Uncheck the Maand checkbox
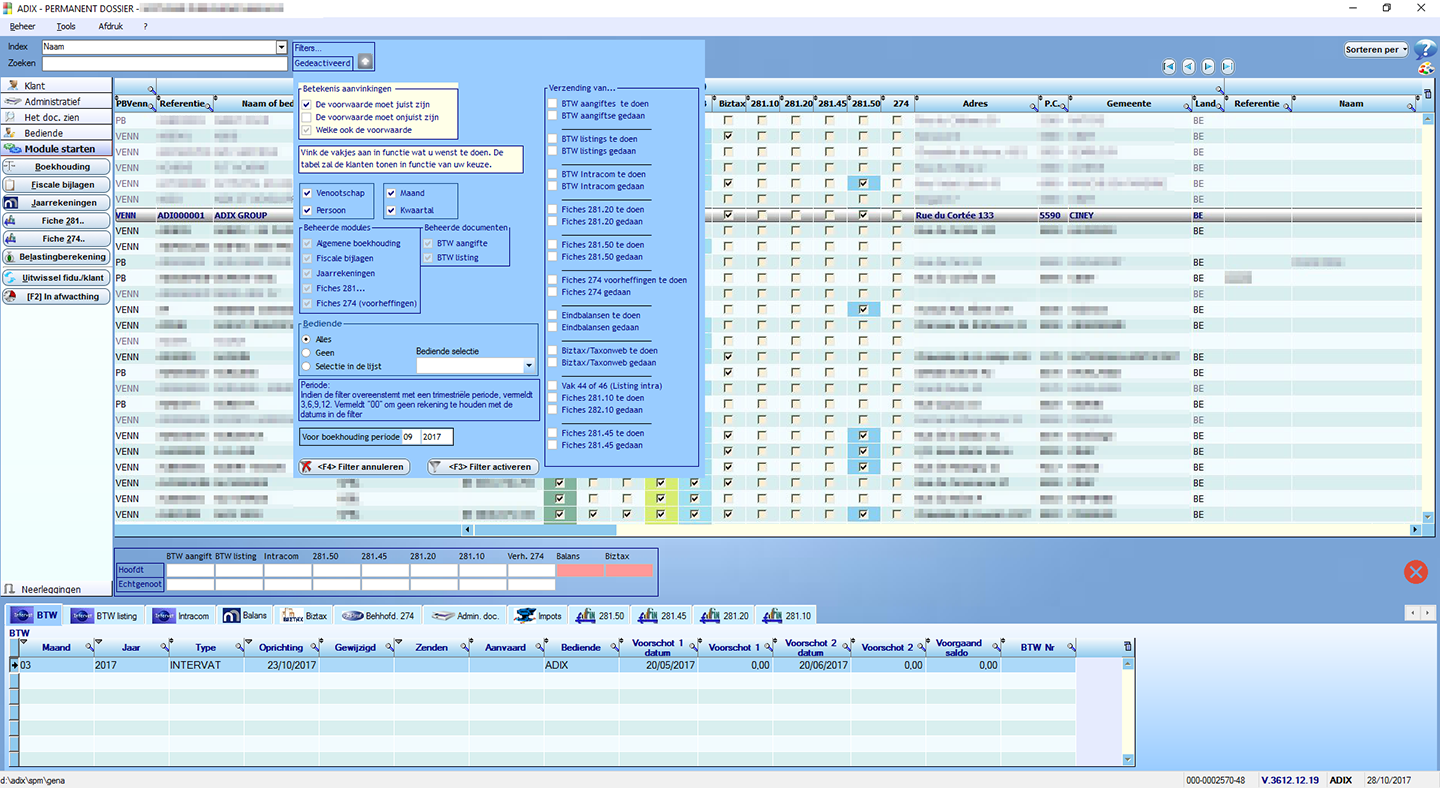This screenshot has height=788, width=1440. click(391, 192)
